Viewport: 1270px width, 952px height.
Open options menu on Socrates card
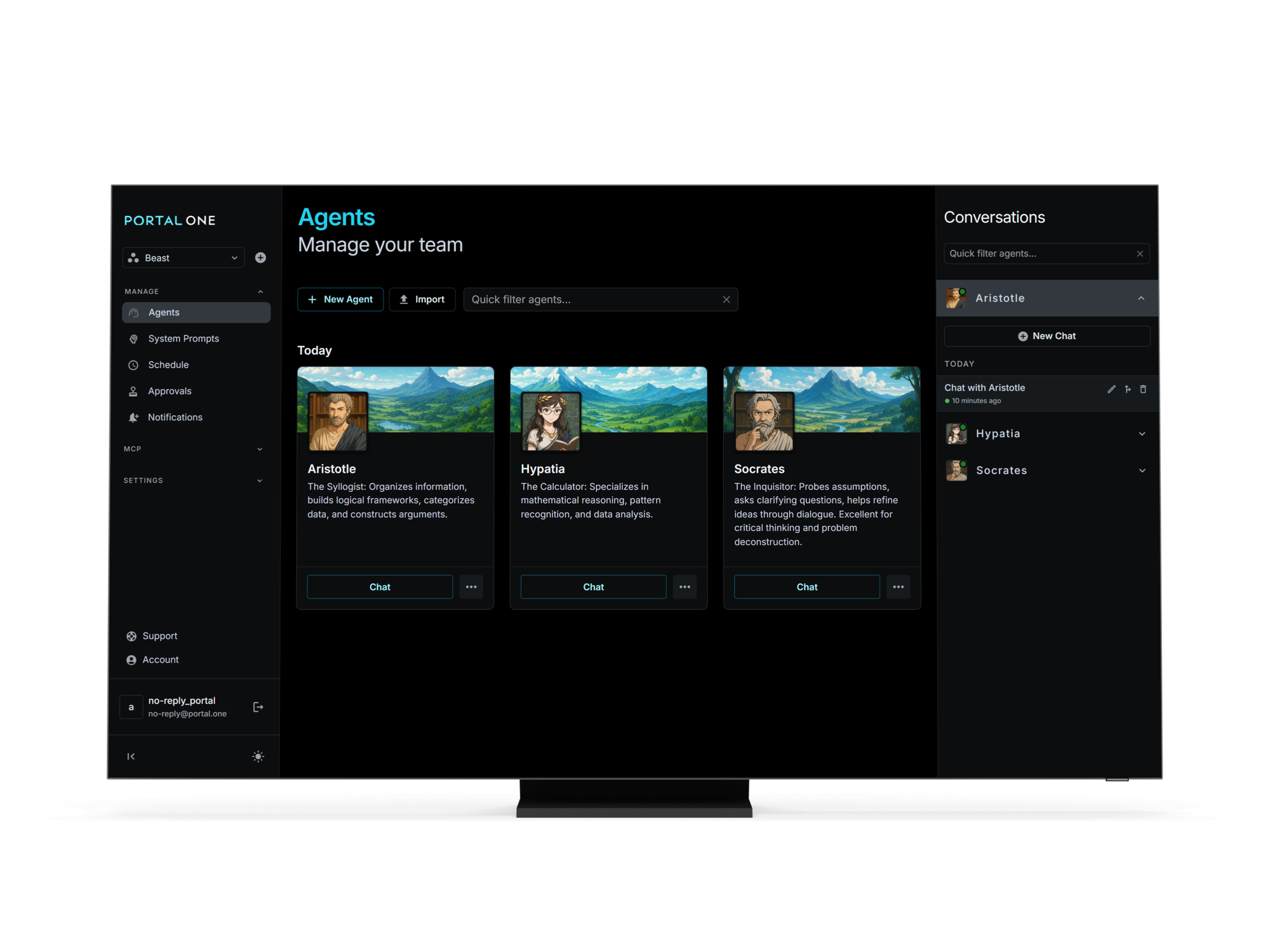[899, 586]
